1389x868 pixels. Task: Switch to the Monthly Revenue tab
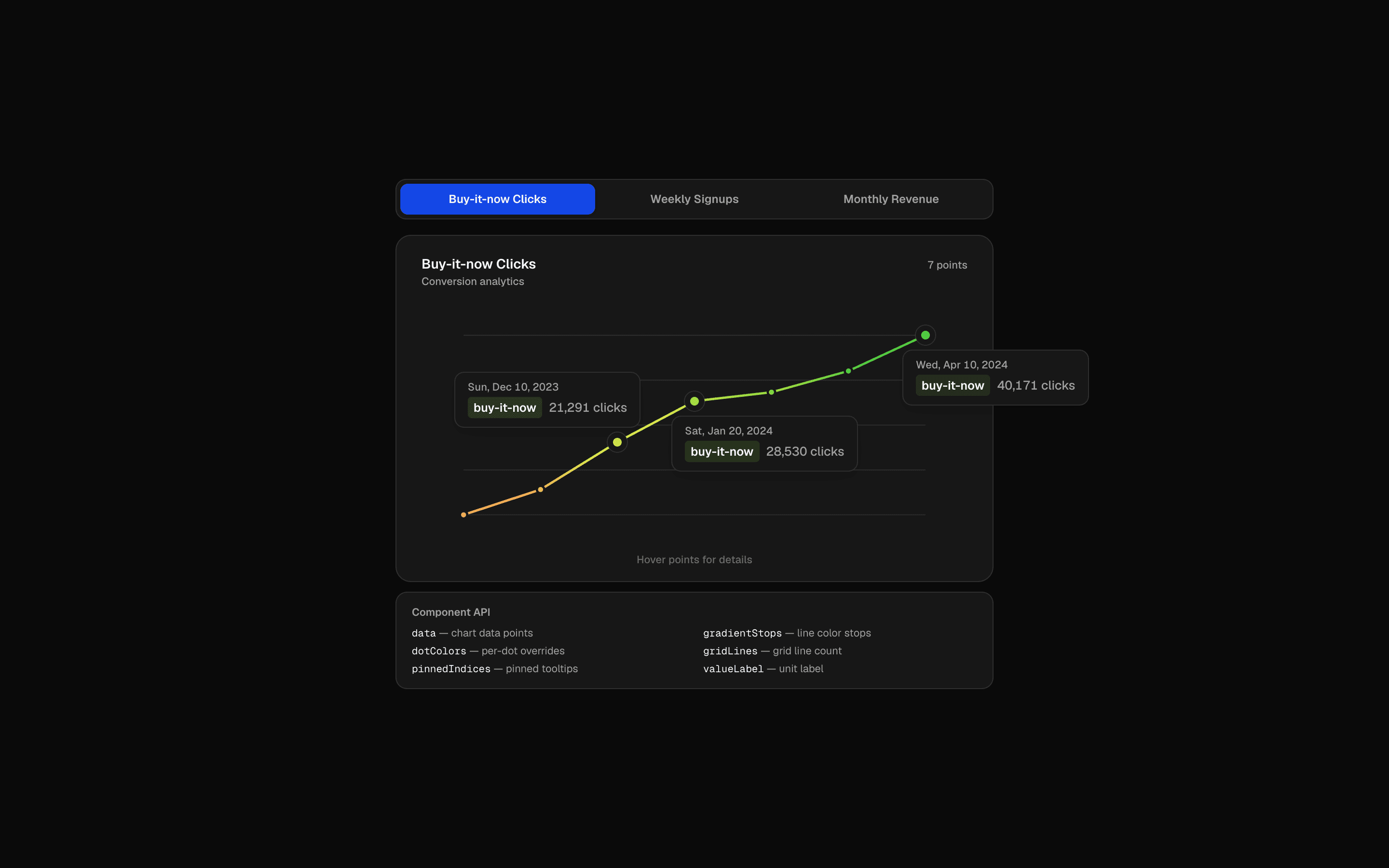tap(890, 199)
